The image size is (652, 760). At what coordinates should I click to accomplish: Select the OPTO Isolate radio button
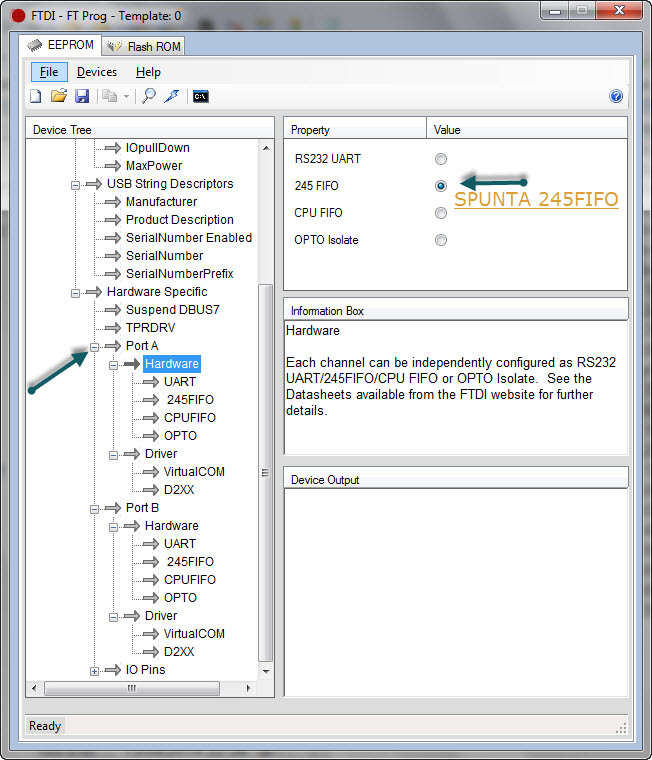441,240
